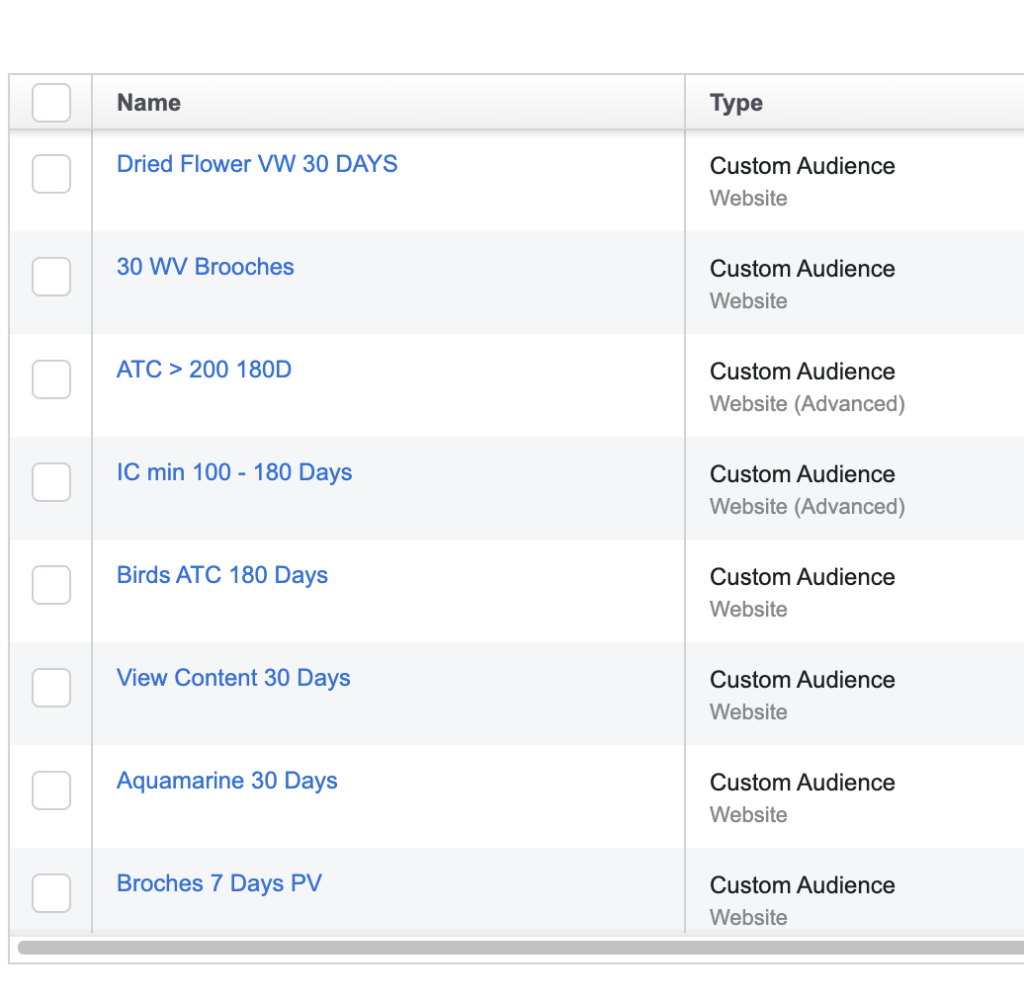This screenshot has height=998, width=1024.
Task: Tick the select-all checkbox in header
Action: pyautogui.click(x=51, y=103)
